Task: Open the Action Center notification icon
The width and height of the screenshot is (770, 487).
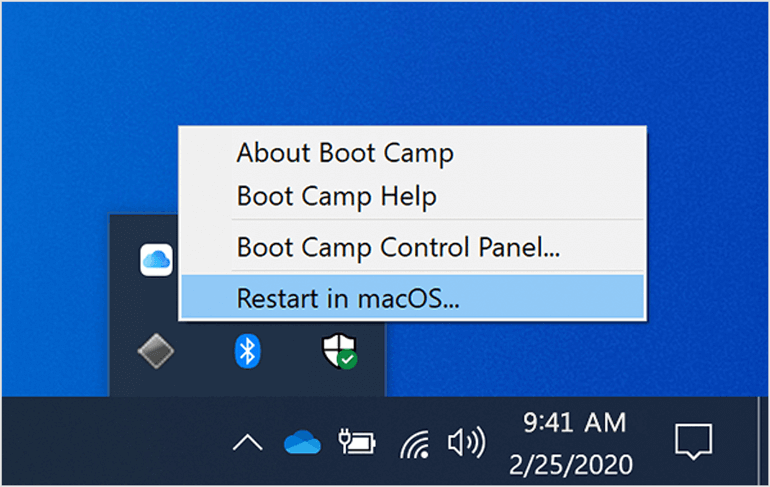Action: (x=692, y=441)
